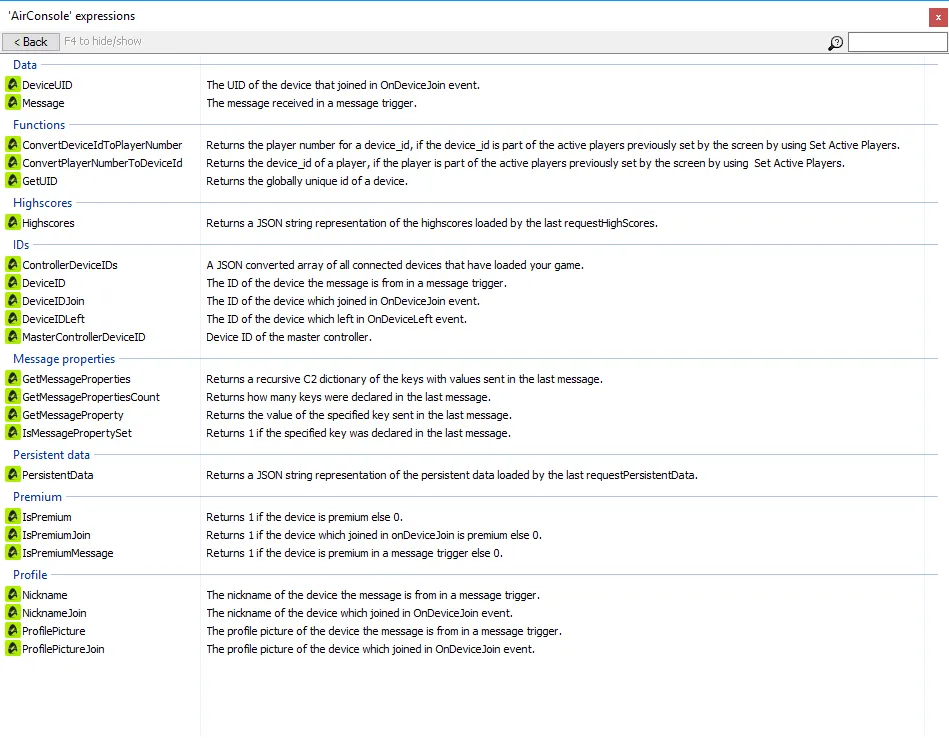This screenshot has height=738, width=949.
Task: Click the Profile category header
Action: coord(30,575)
